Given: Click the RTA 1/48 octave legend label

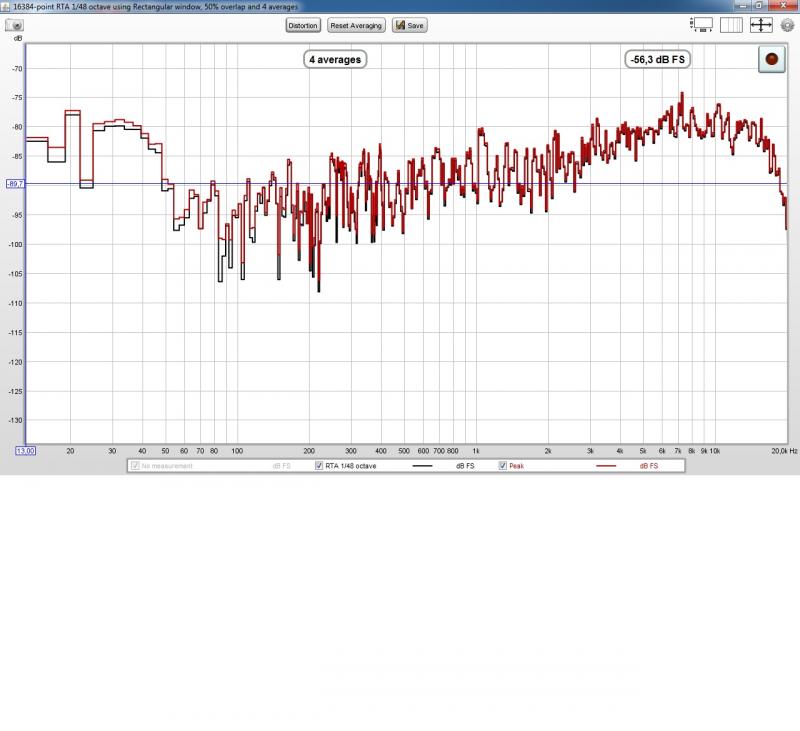Looking at the screenshot, I should 351,466.
